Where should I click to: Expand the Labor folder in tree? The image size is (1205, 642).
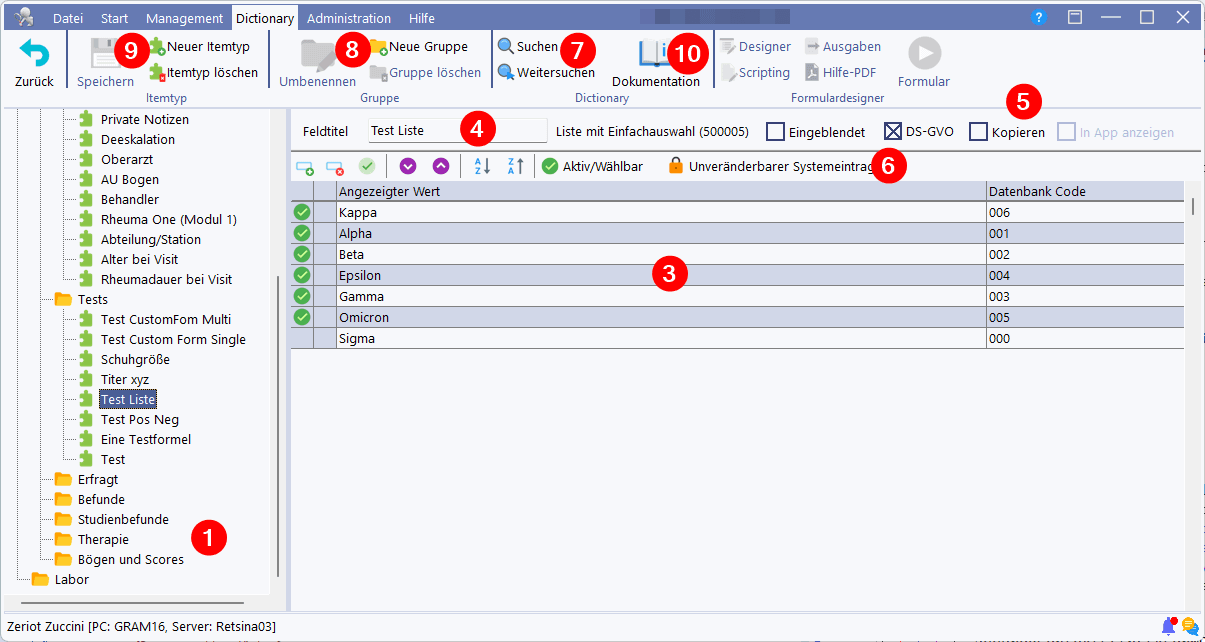(41, 579)
